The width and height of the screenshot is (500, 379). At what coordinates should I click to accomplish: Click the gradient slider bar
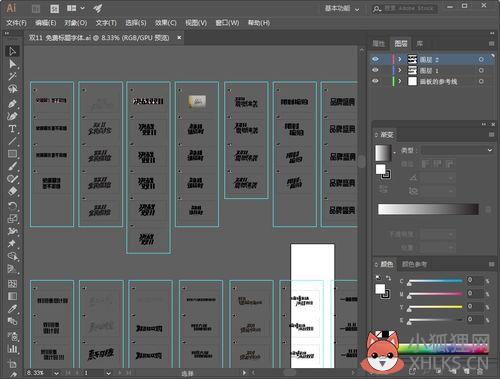click(428, 209)
